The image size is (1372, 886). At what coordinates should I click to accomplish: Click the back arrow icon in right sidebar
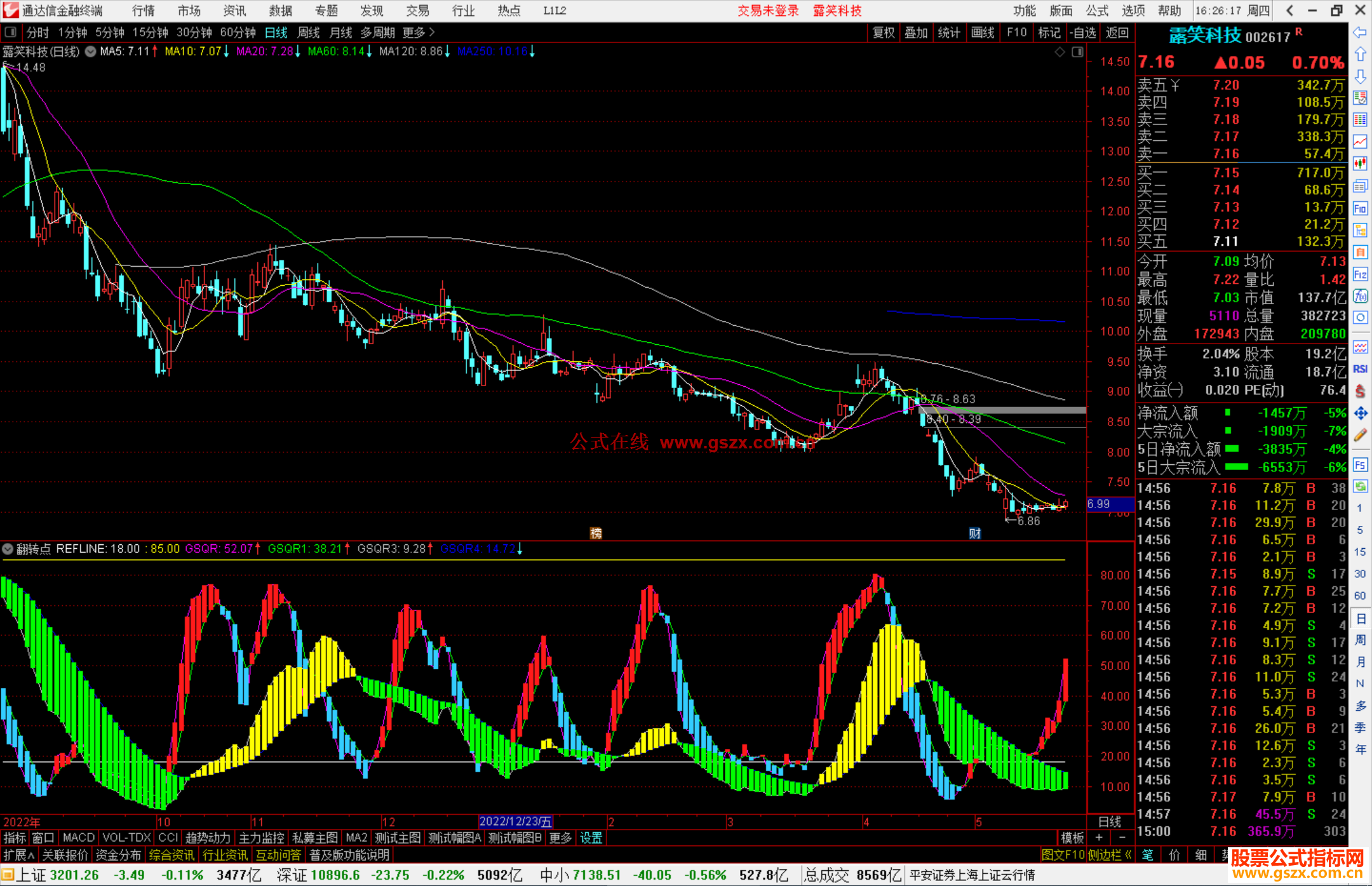1360,32
